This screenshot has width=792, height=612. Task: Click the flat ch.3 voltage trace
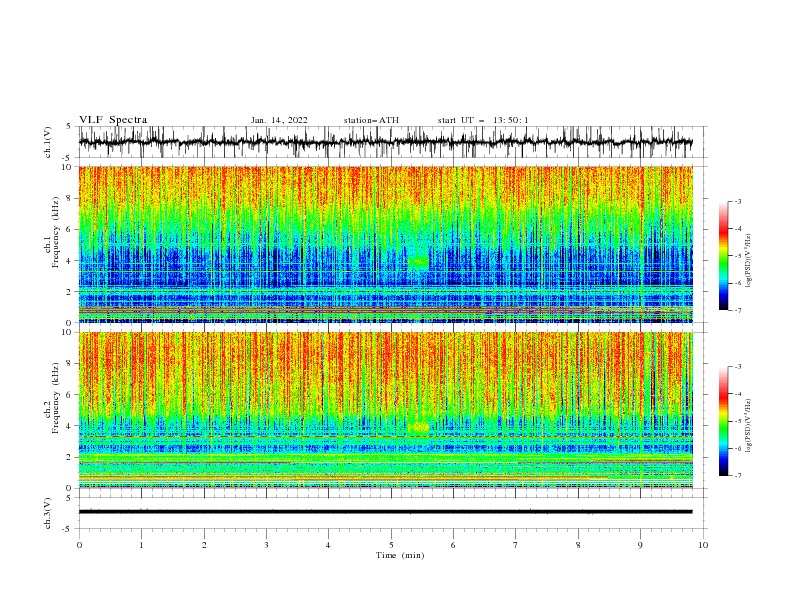tap(385, 512)
